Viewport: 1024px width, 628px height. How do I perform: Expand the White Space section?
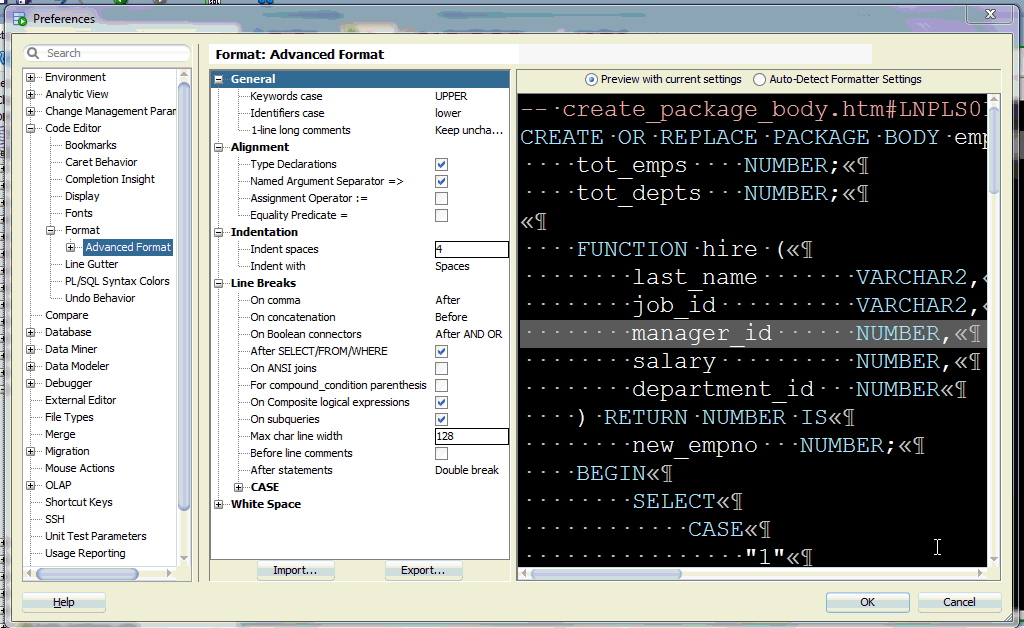220,503
